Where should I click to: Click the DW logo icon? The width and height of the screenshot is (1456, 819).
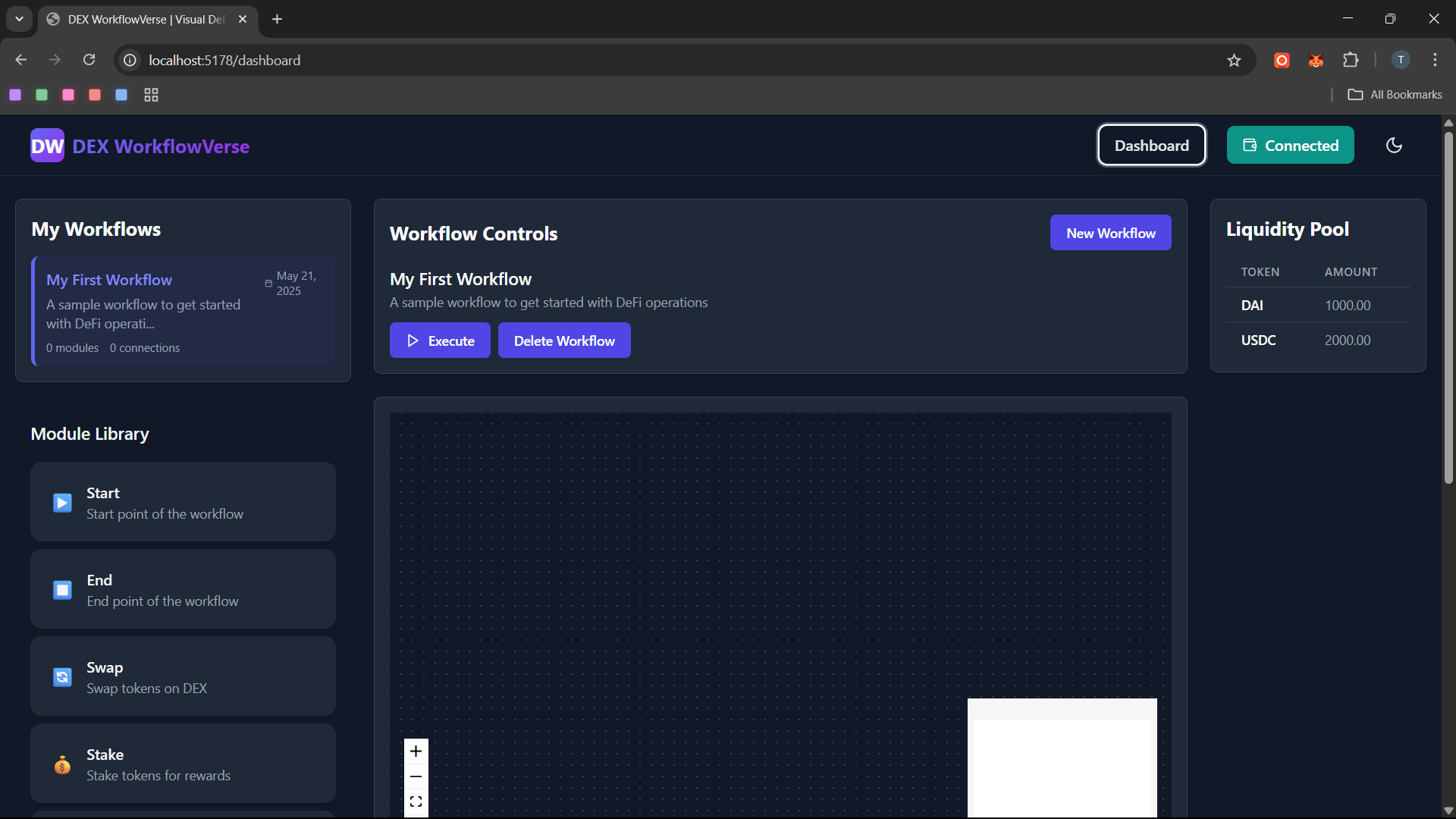click(x=47, y=146)
